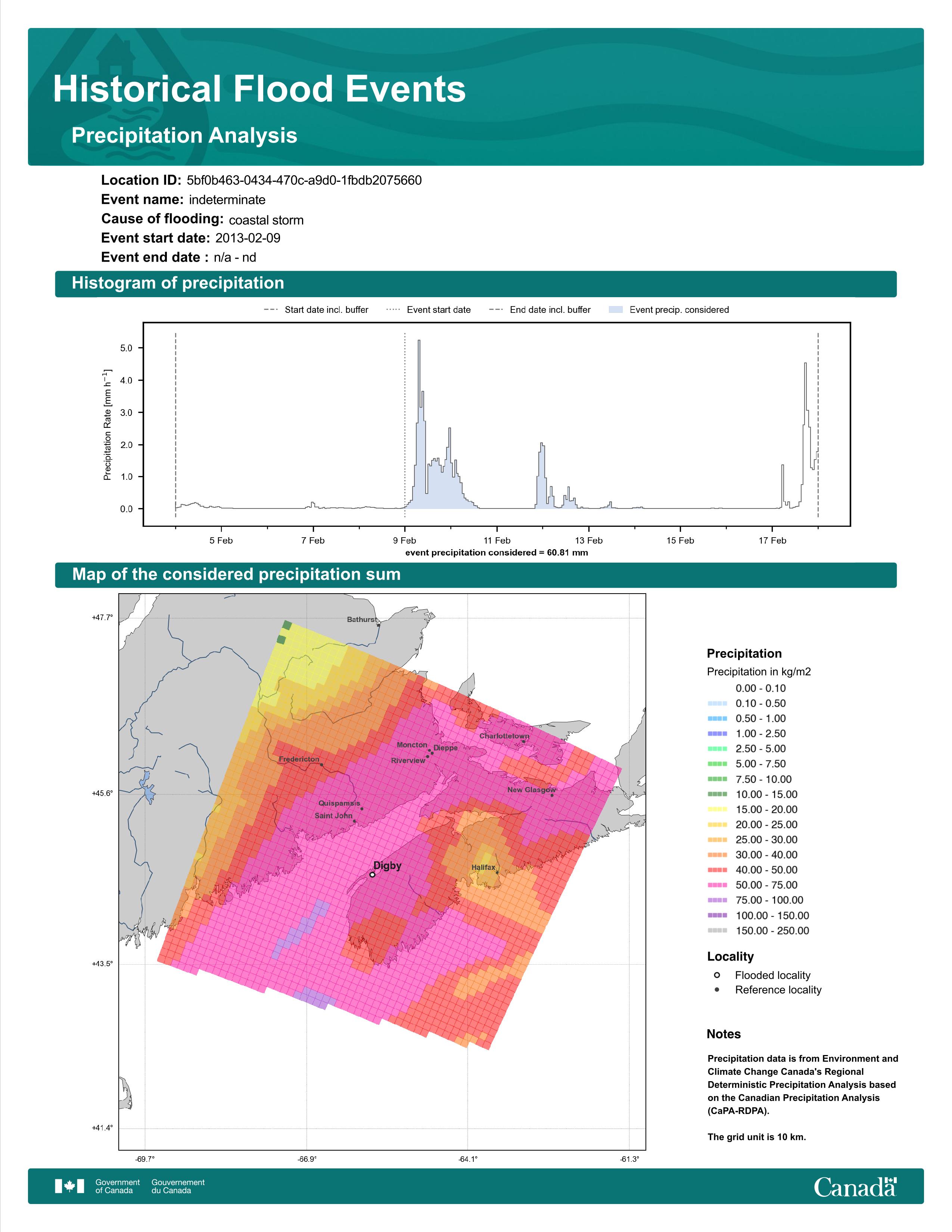Image resolution: width=952 pixels, height=1232 pixels.
Task: Click the 15.00 - 20.00 legend swatch
Action: pos(717,809)
